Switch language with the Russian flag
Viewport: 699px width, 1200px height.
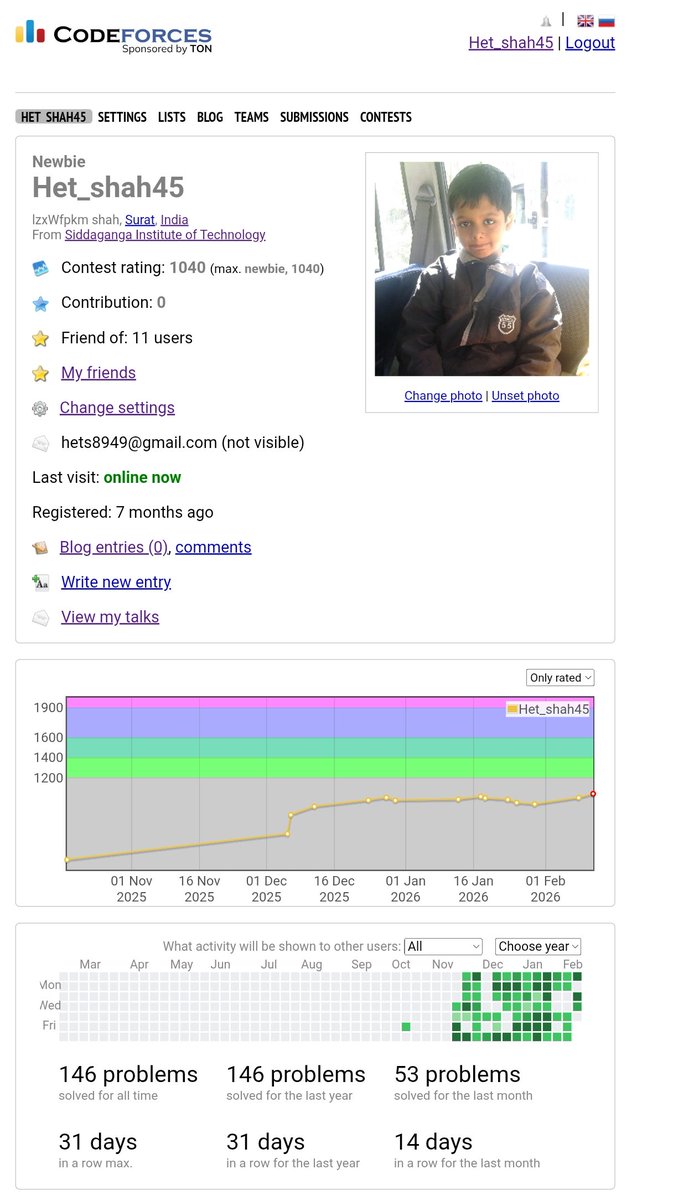[606, 21]
